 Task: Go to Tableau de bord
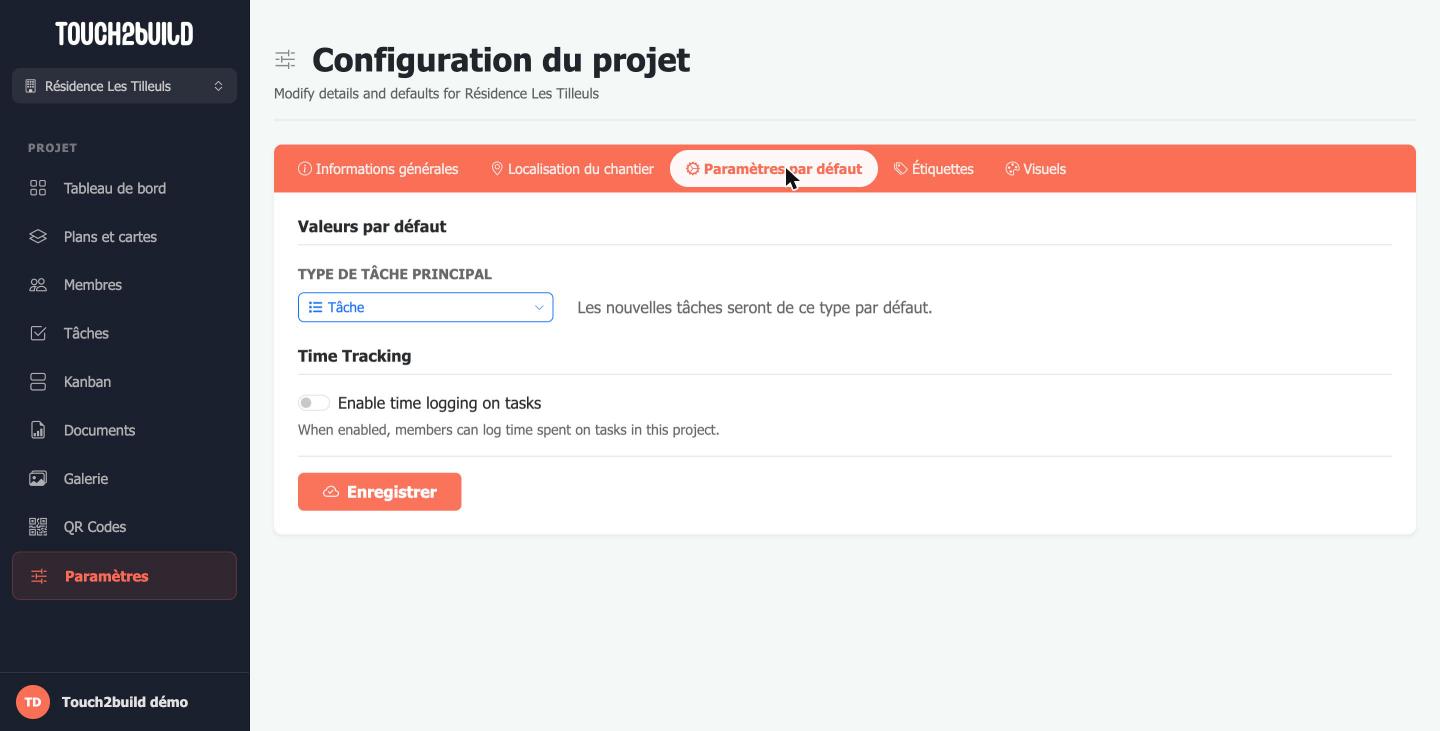(124, 188)
